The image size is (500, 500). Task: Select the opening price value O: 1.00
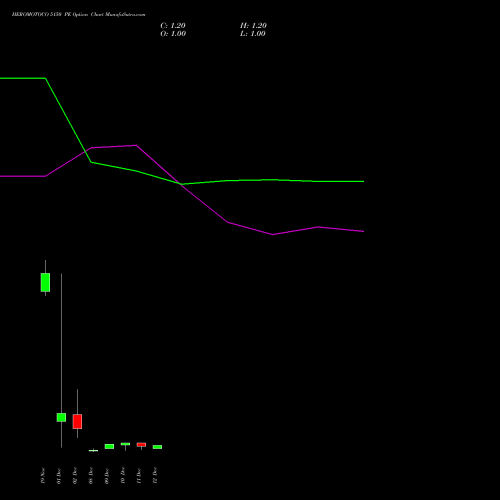pyautogui.click(x=173, y=34)
